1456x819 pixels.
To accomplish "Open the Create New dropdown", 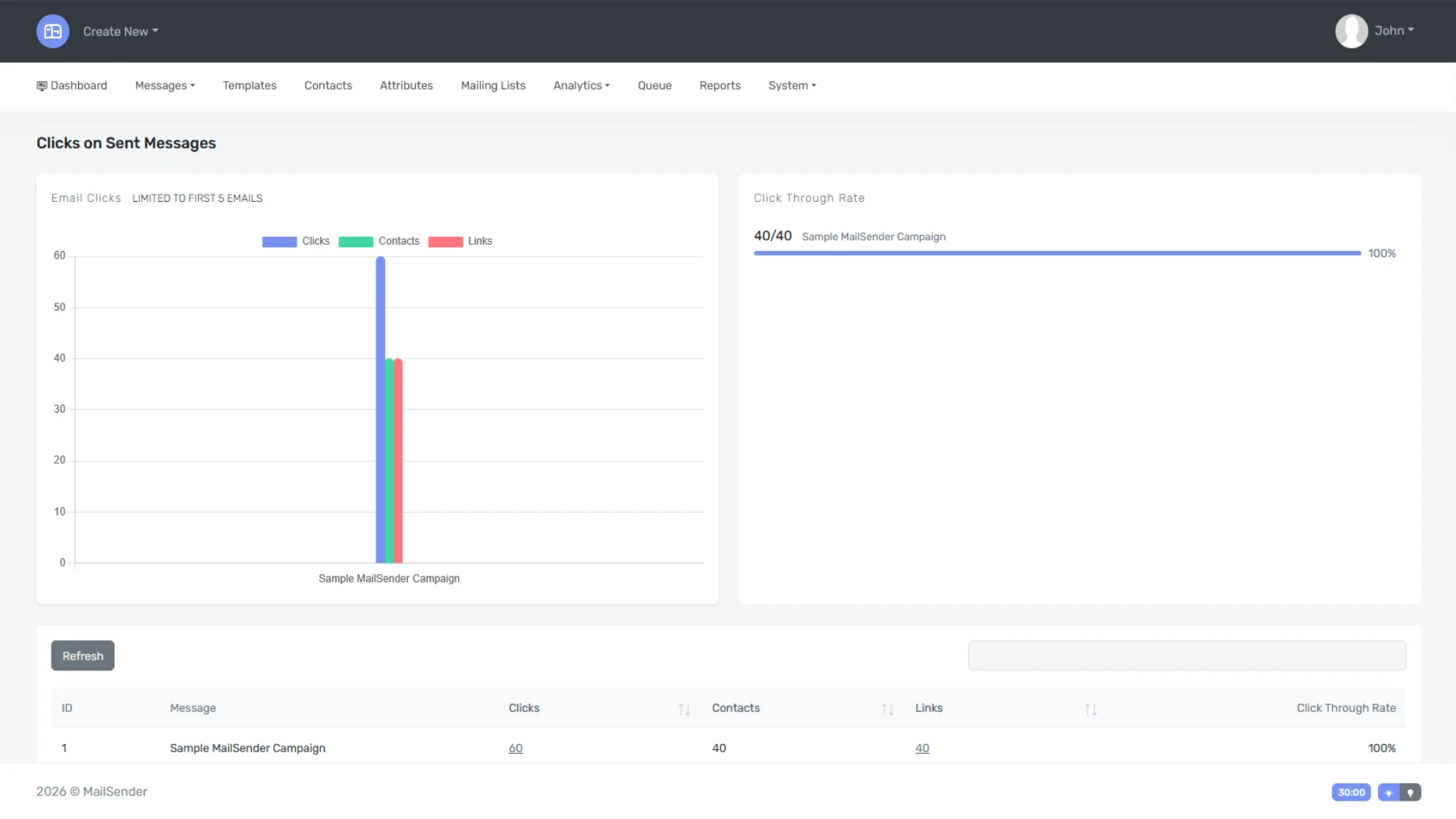I will coord(121,31).
